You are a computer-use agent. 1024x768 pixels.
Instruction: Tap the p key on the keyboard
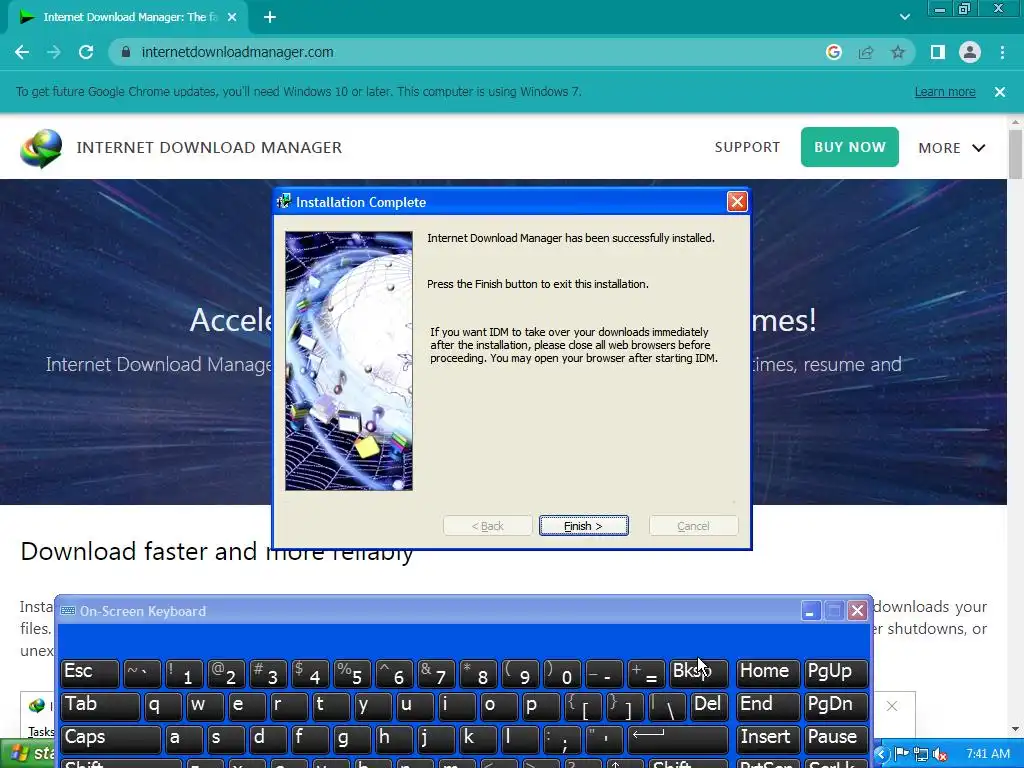(x=541, y=706)
